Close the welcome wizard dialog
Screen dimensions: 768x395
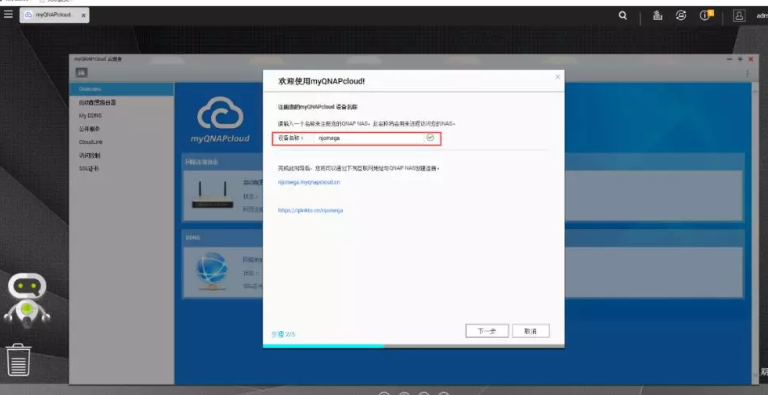(557, 77)
